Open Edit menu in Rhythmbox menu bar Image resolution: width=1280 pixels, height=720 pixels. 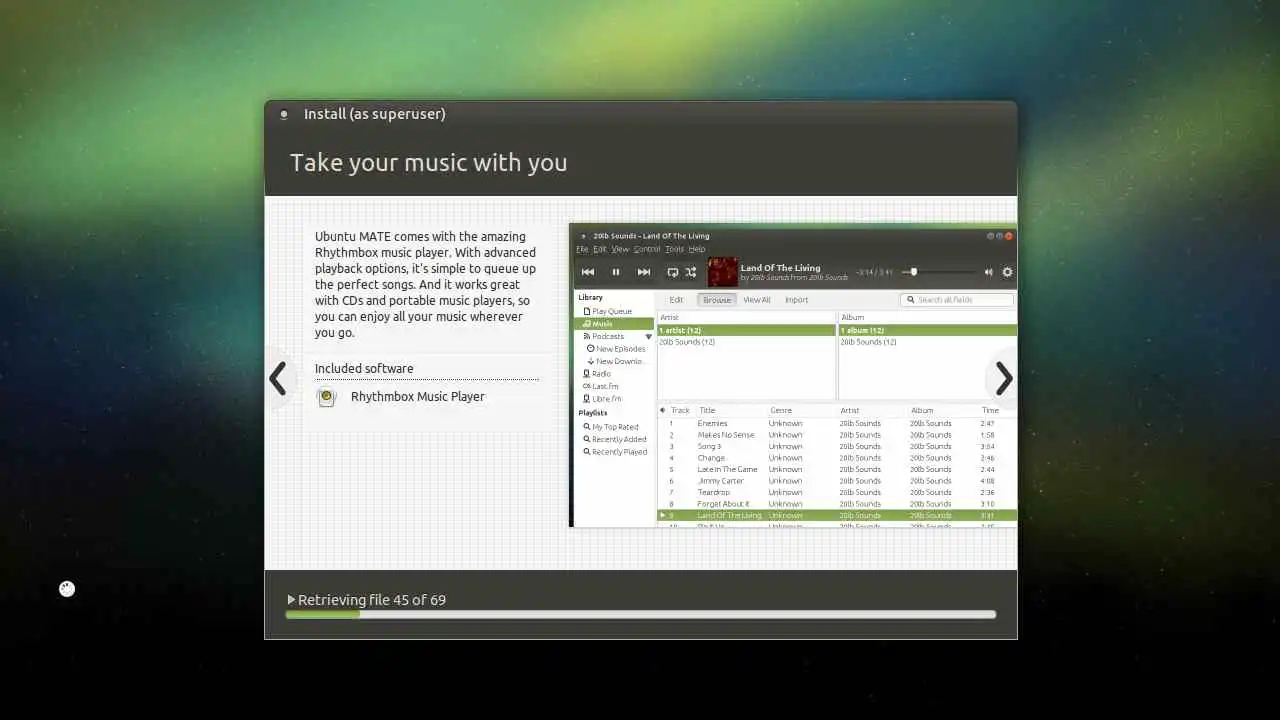pos(600,249)
